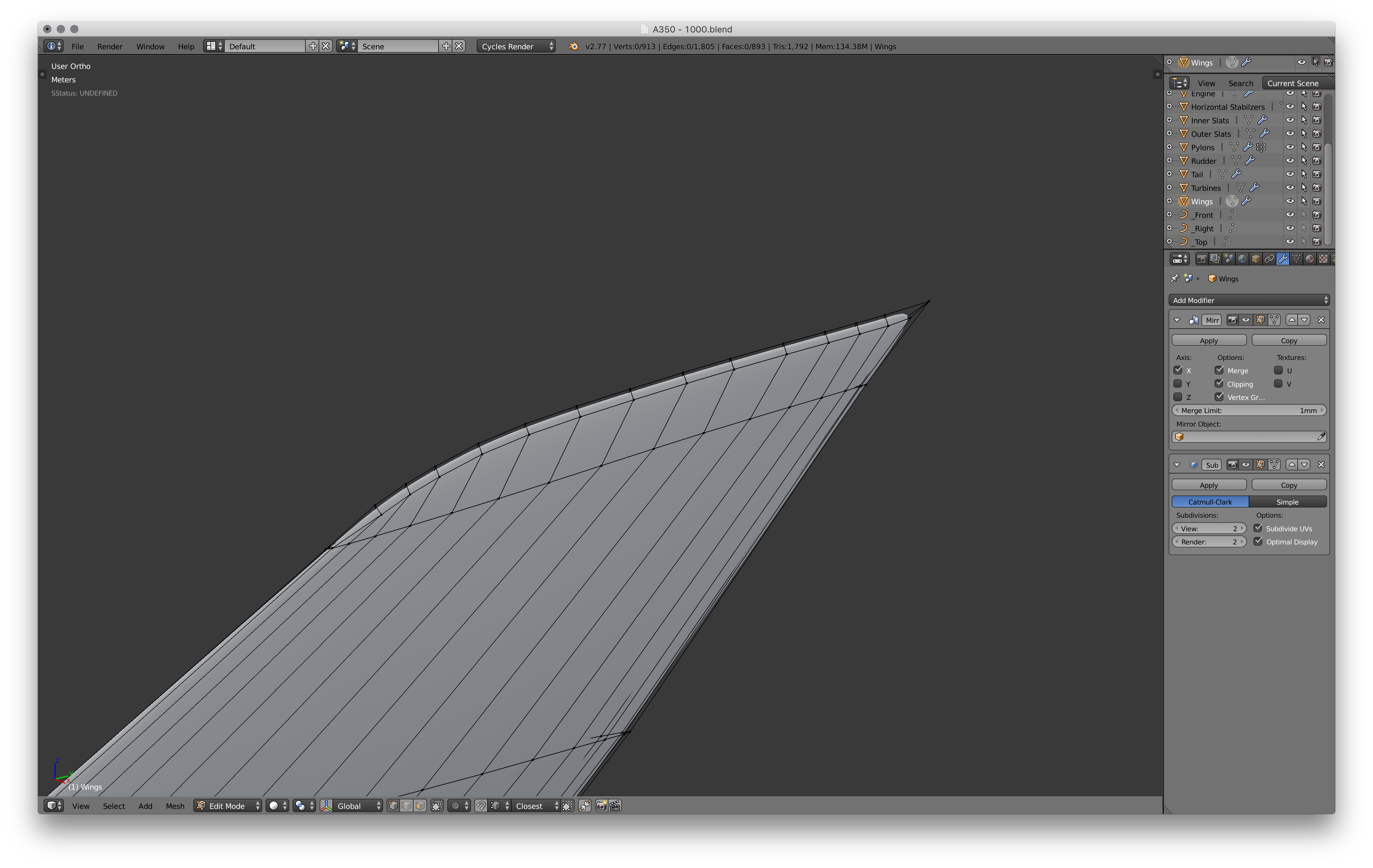This screenshot has width=1373, height=868.
Task: Toggle the Vertex Groups checkbox
Action: coord(1219,397)
